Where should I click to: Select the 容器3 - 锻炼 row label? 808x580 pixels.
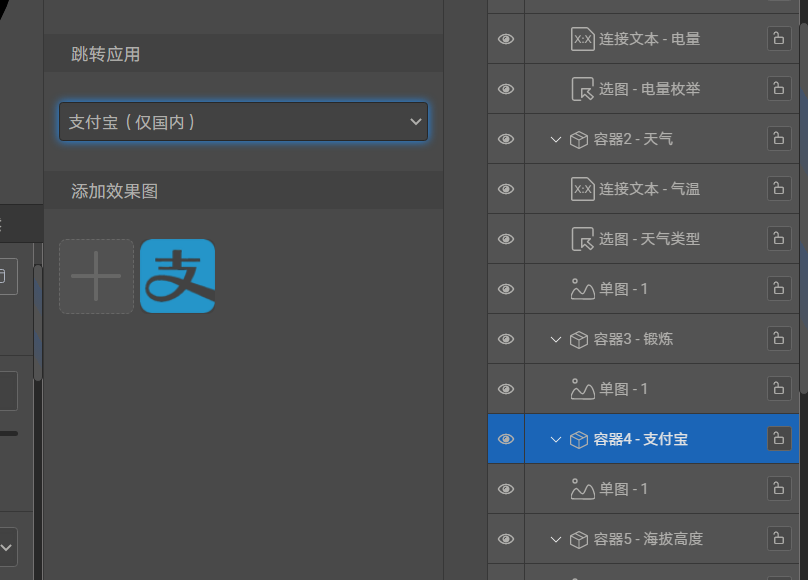633,339
